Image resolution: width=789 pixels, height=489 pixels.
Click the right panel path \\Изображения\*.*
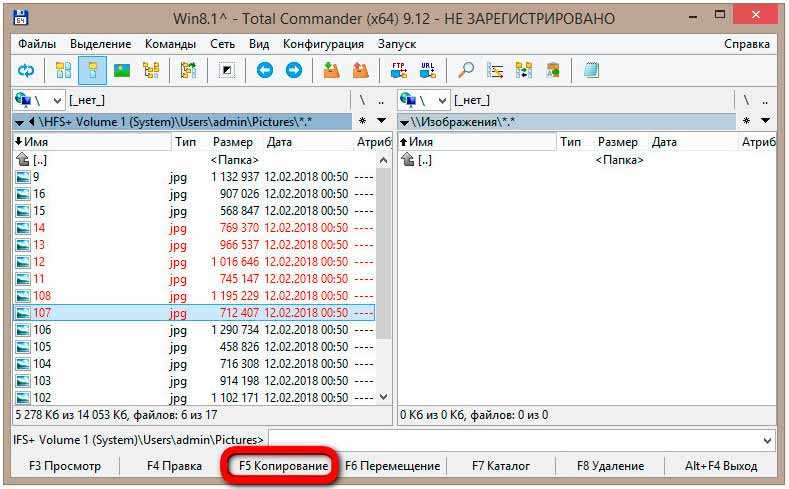(463, 122)
